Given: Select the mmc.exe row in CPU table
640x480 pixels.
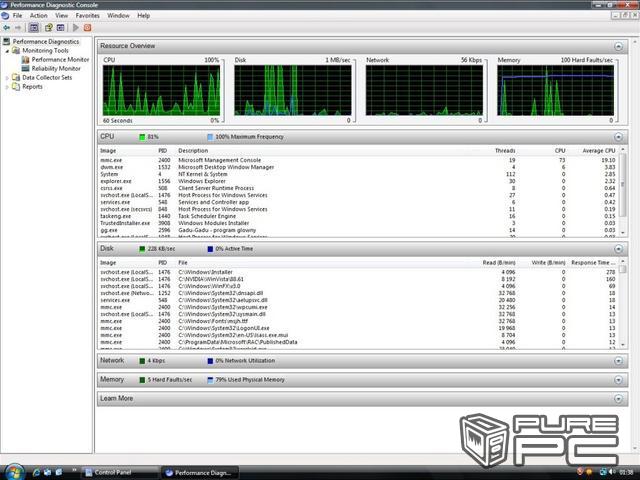Looking at the screenshot, I should click(x=358, y=160).
